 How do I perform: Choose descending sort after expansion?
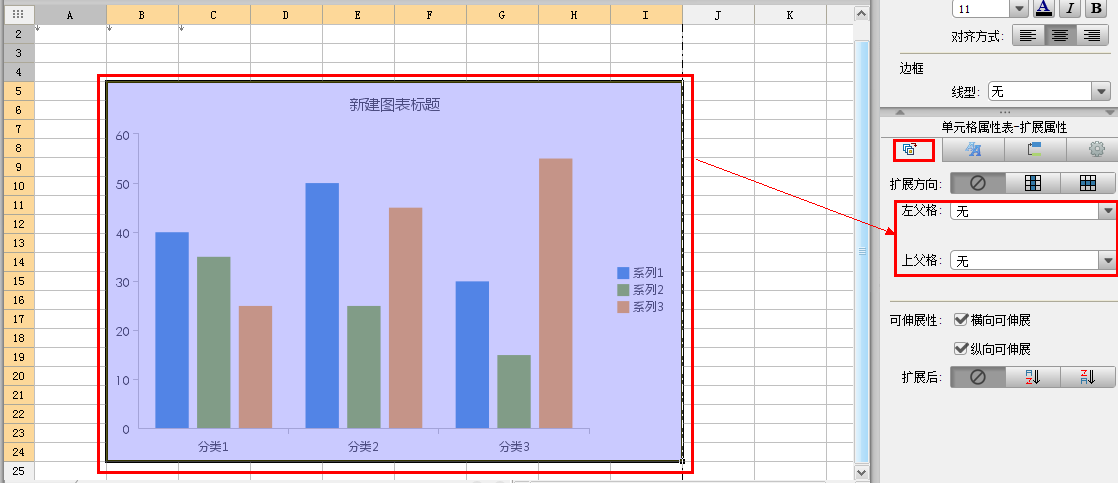pyautogui.click(x=1088, y=377)
